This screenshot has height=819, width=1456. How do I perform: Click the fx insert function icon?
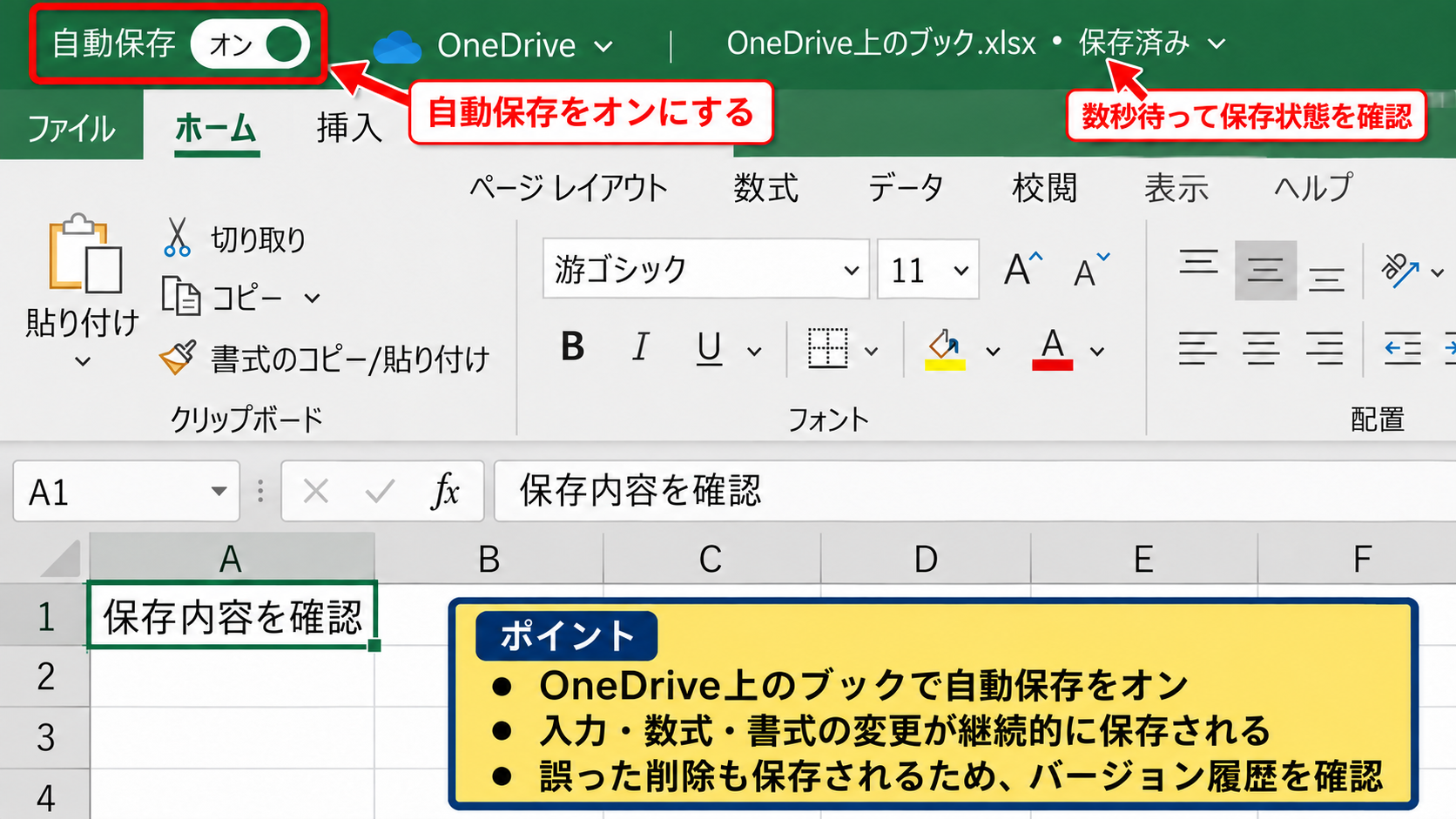(445, 492)
